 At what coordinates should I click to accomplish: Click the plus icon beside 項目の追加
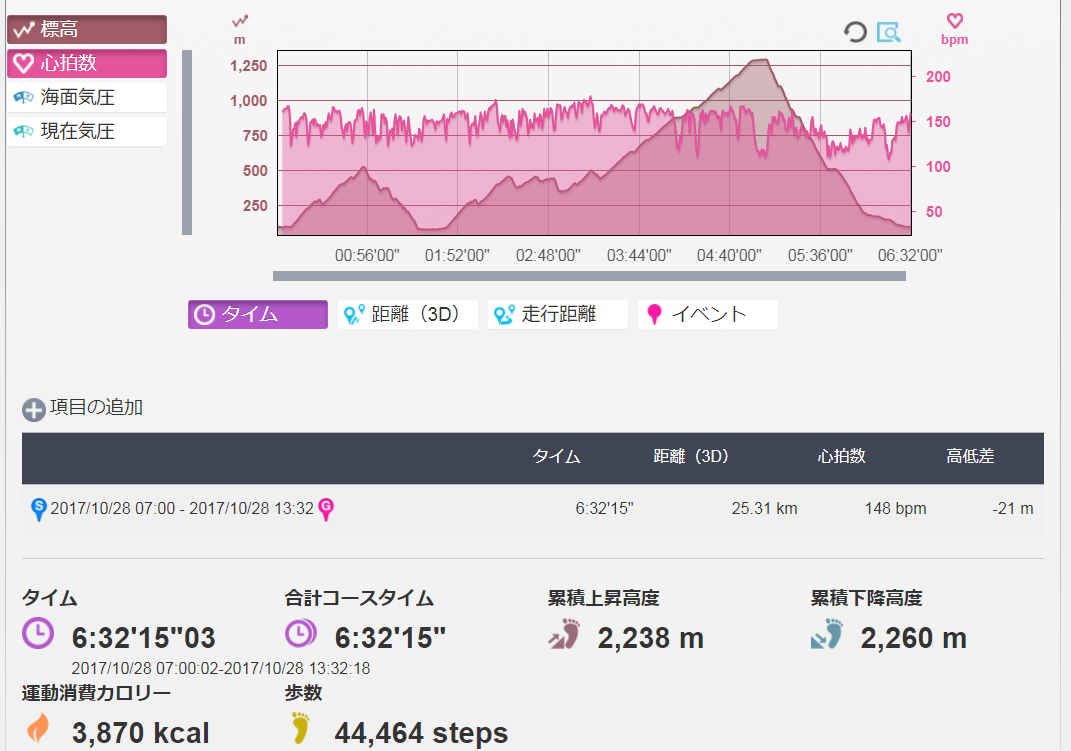click(x=34, y=409)
